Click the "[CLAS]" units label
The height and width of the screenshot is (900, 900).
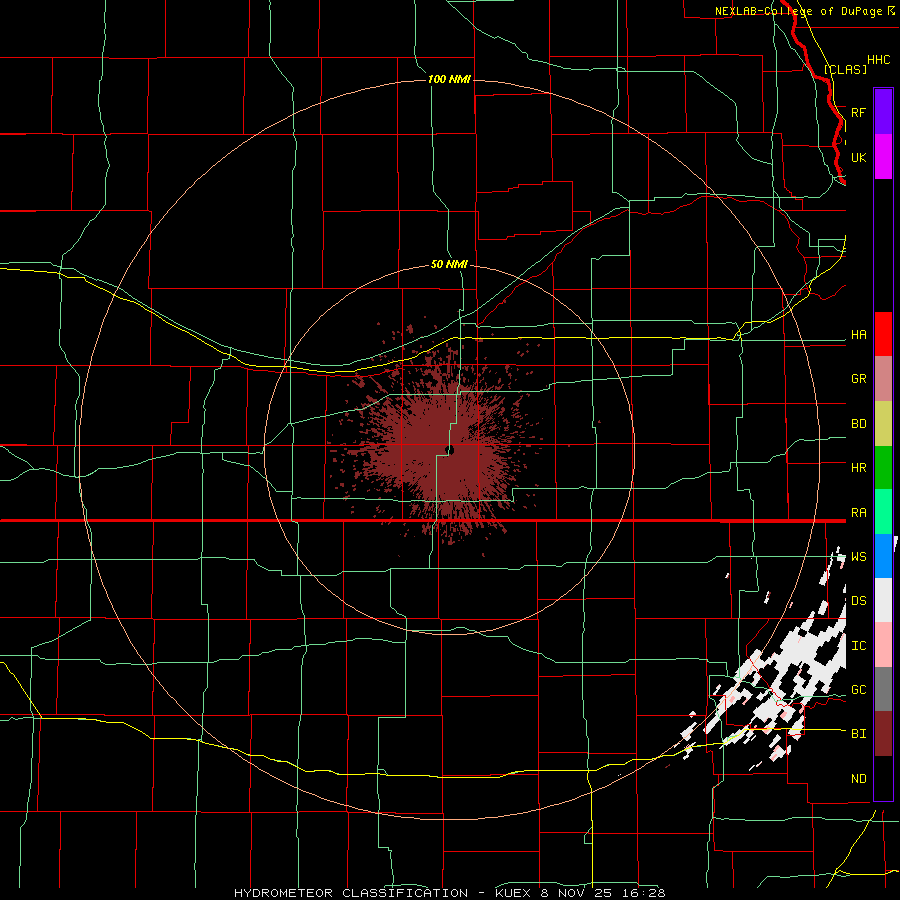point(845,69)
